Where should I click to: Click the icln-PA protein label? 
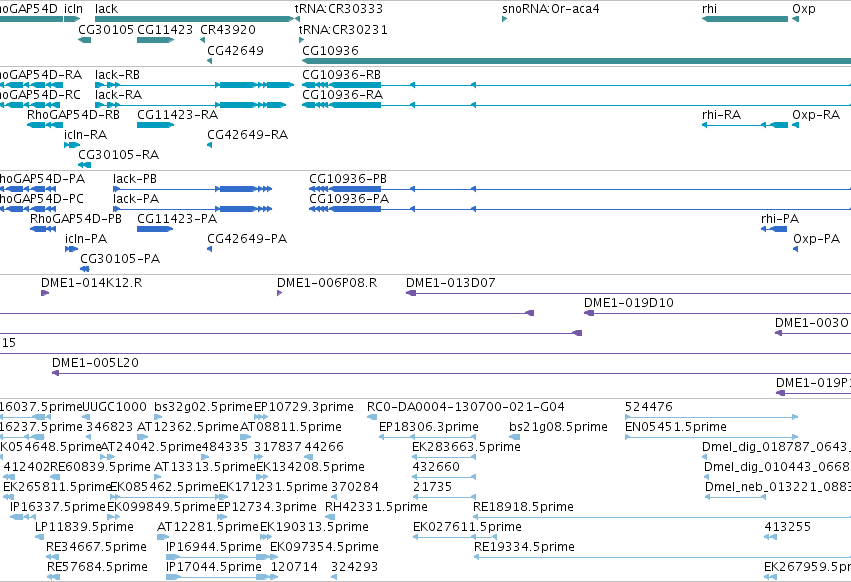pos(86,239)
